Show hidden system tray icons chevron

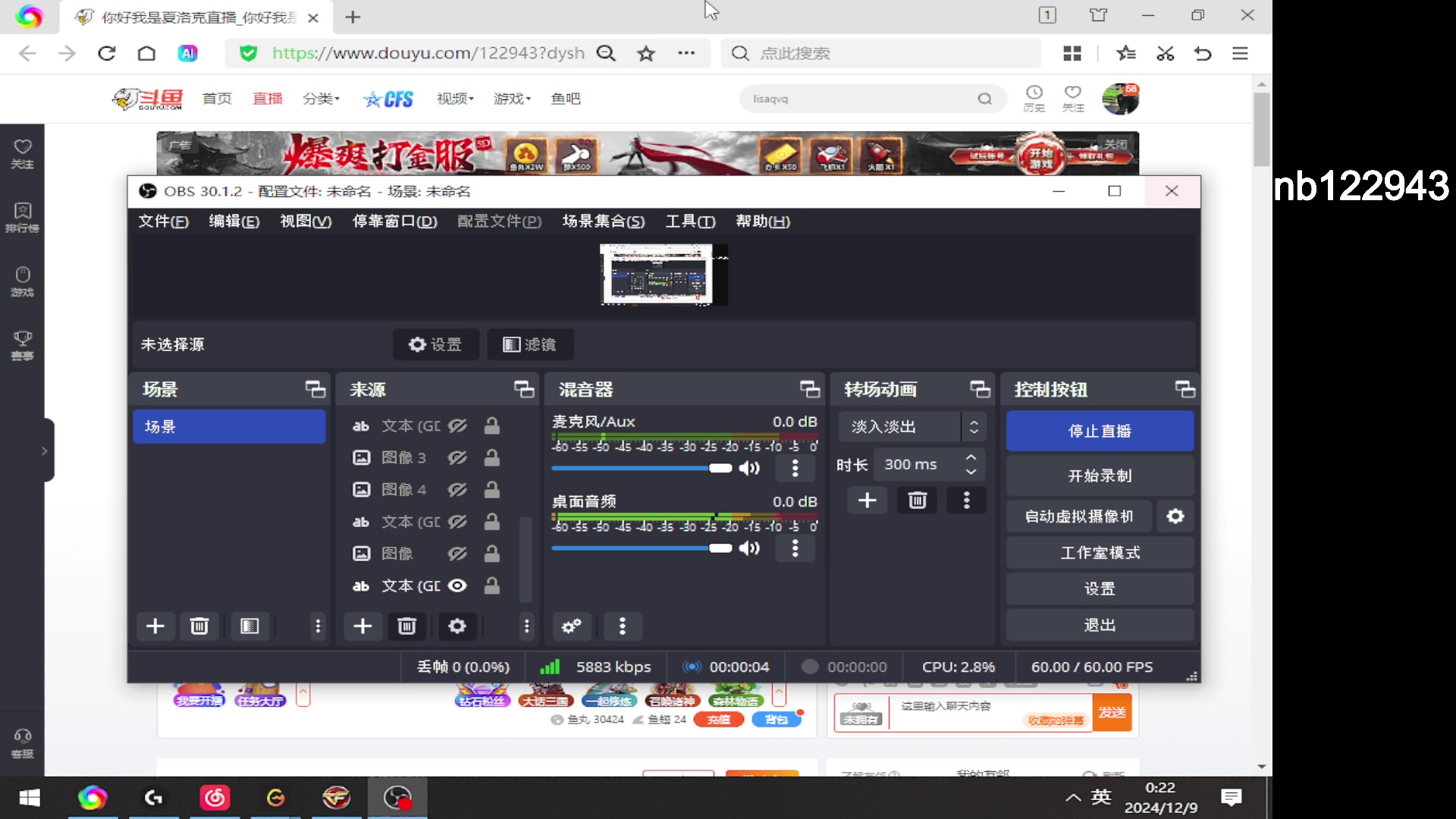(x=1073, y=798)
